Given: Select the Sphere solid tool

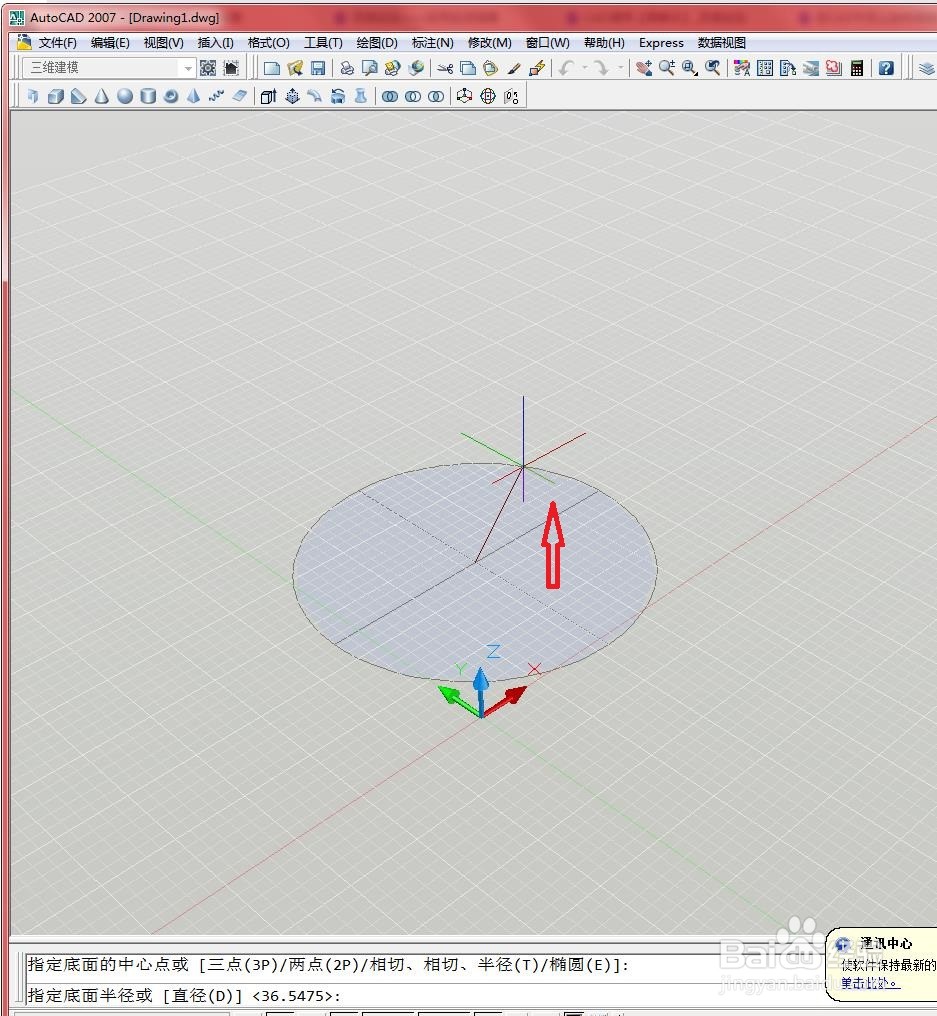Looking at the screenshot, I should tap(125, 97).
